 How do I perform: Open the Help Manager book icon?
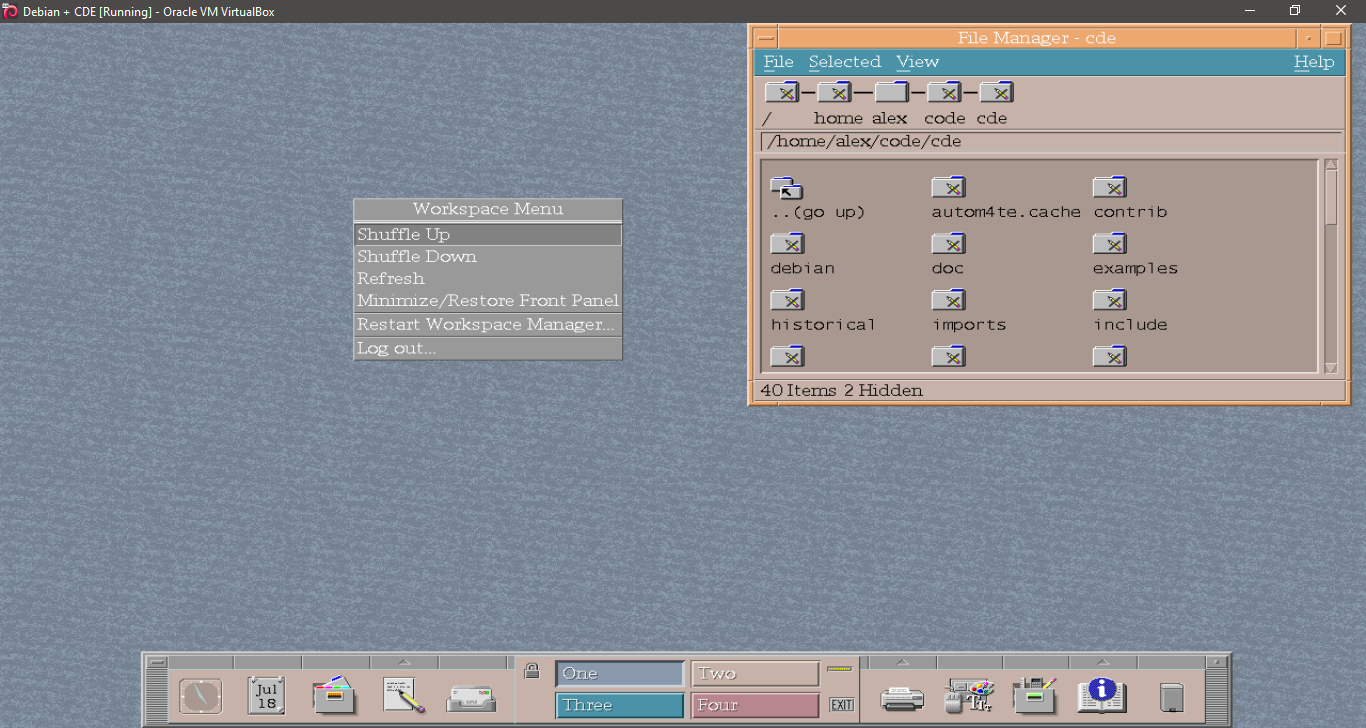[x=1102, y=695]
